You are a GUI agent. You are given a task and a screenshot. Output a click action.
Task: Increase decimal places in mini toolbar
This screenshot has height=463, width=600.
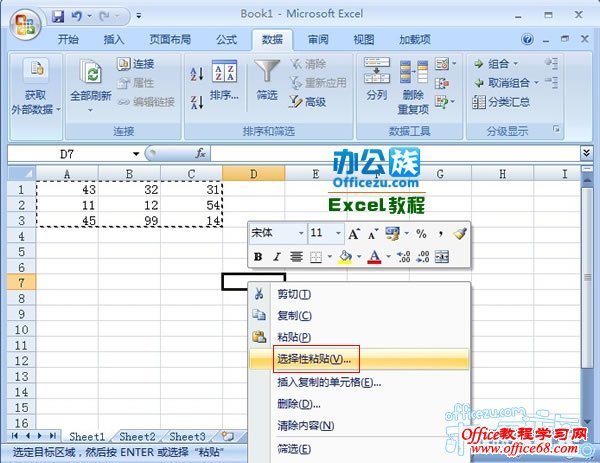pos(404,256)
